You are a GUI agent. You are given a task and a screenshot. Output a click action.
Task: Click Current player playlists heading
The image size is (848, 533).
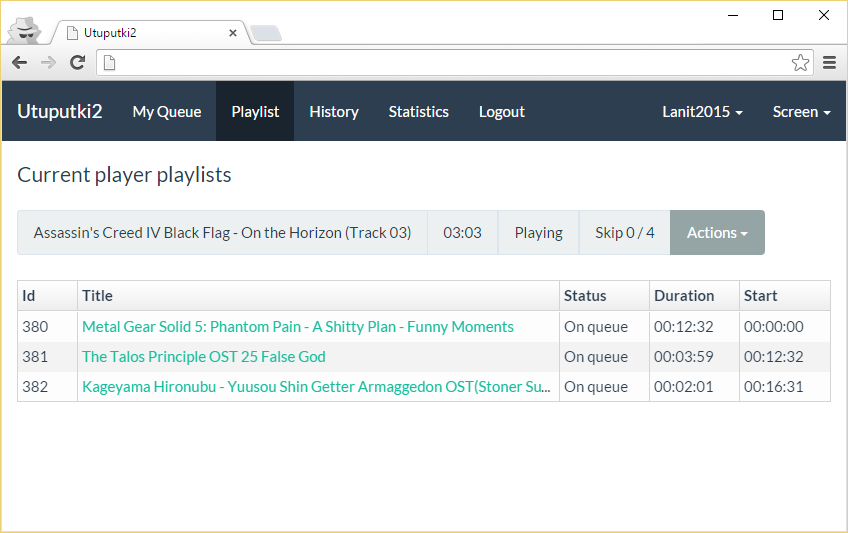click(x=124, y=175)
